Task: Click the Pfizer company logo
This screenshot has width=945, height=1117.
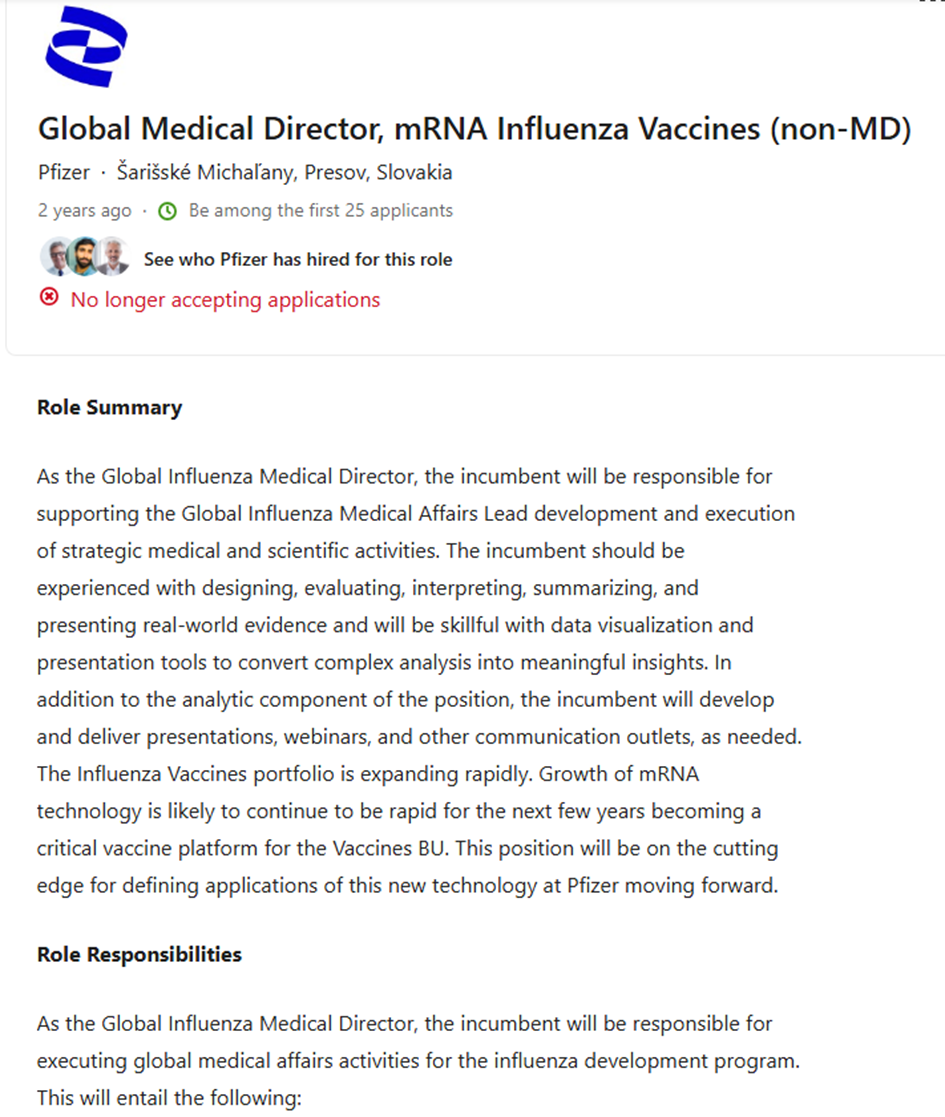Action: [86, 46]
